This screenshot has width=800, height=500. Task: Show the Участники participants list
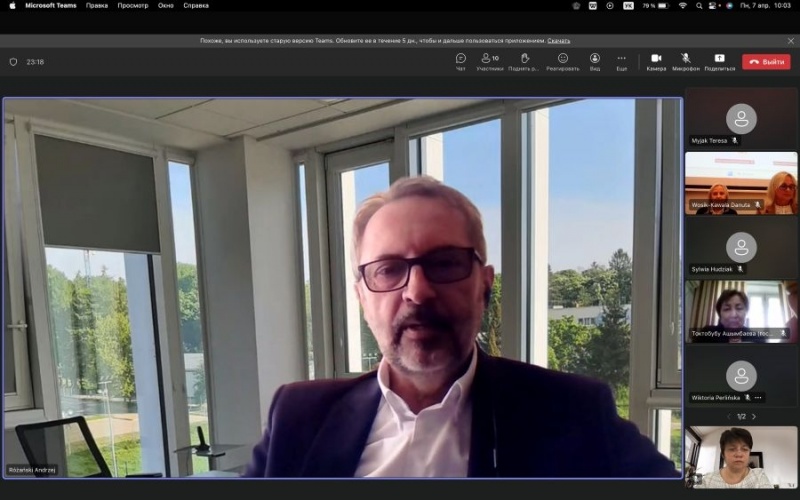(x=489, y=61)
